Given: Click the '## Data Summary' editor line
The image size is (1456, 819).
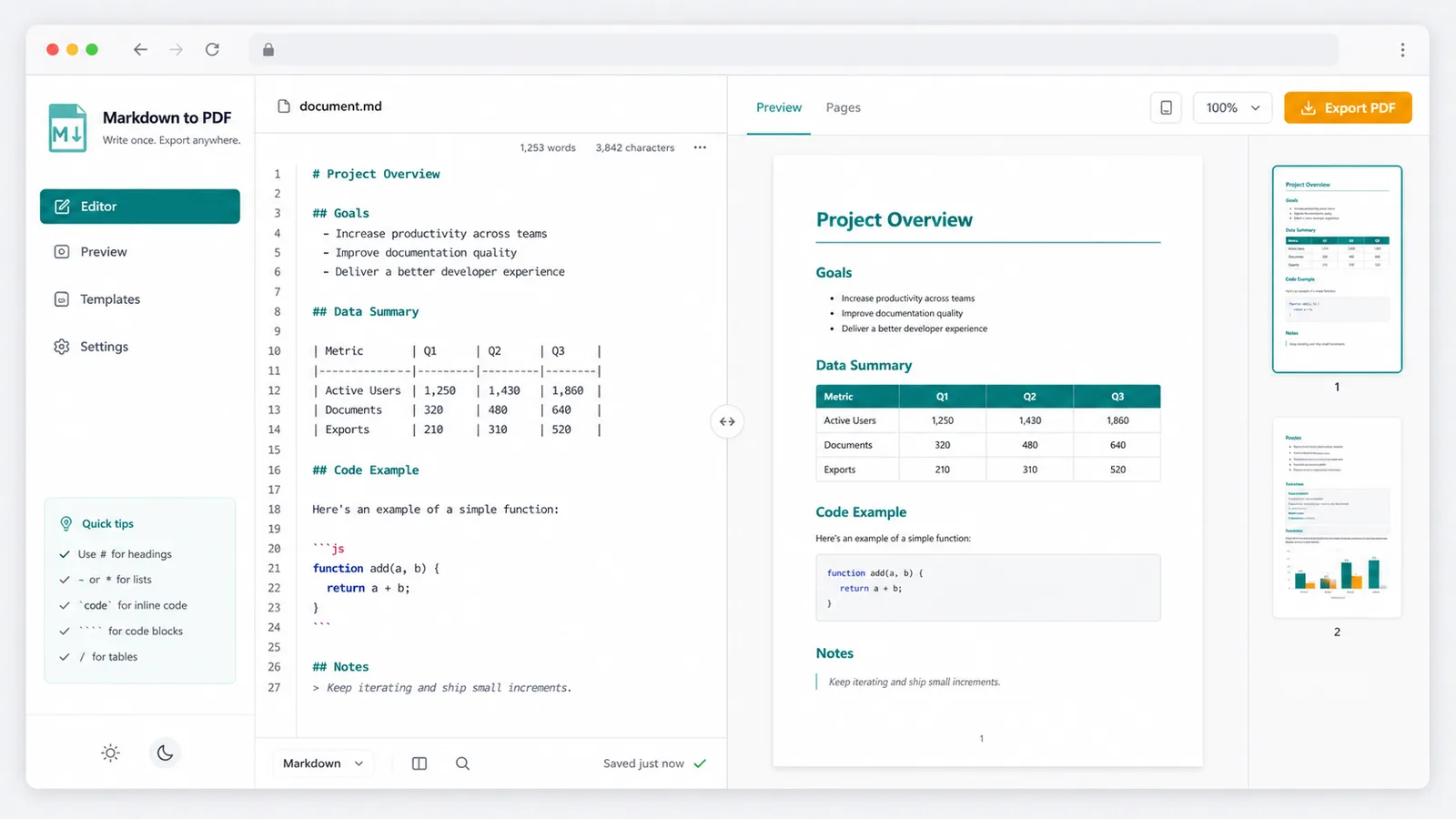Looking at the screenshot, I should [x=366, y=311].
